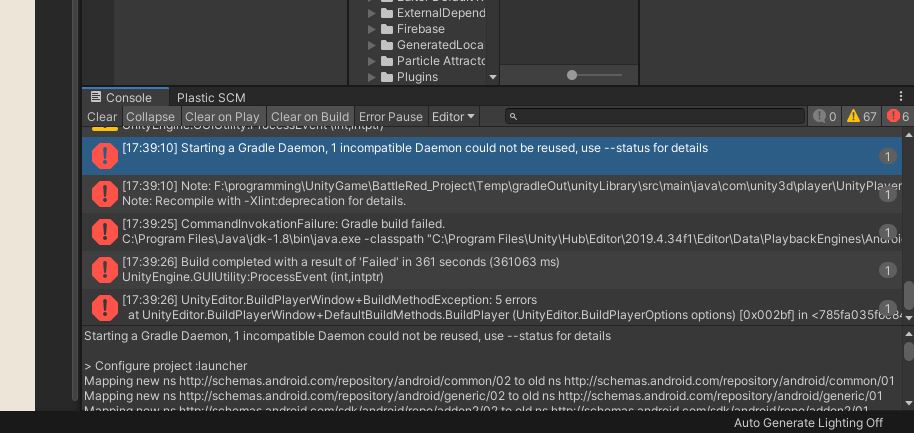The image size is (914, 433).
Task: Click detail pane scroll up arrow
Action: 908,334
